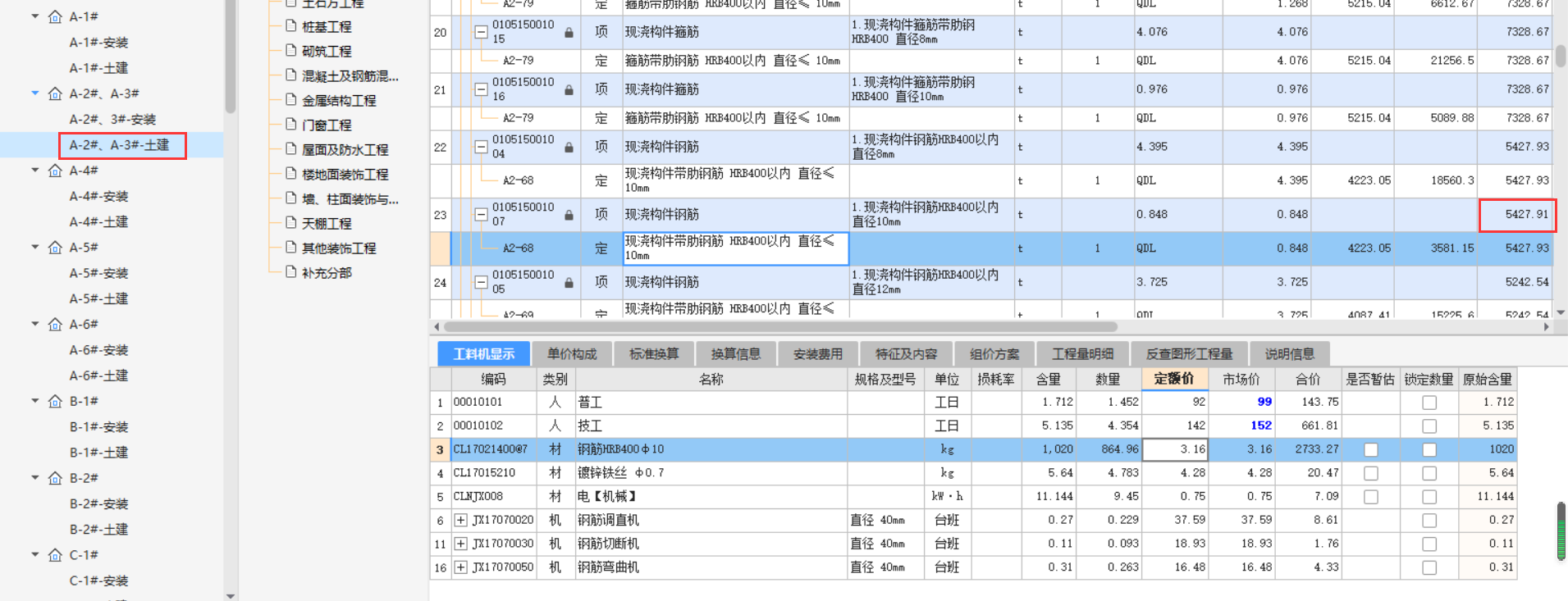Image resolution: width=1568 pixels, height=601 pixels.
Task: Expand the JX17070030 钢筋切断机 row
Action: (x=461, y=544)
